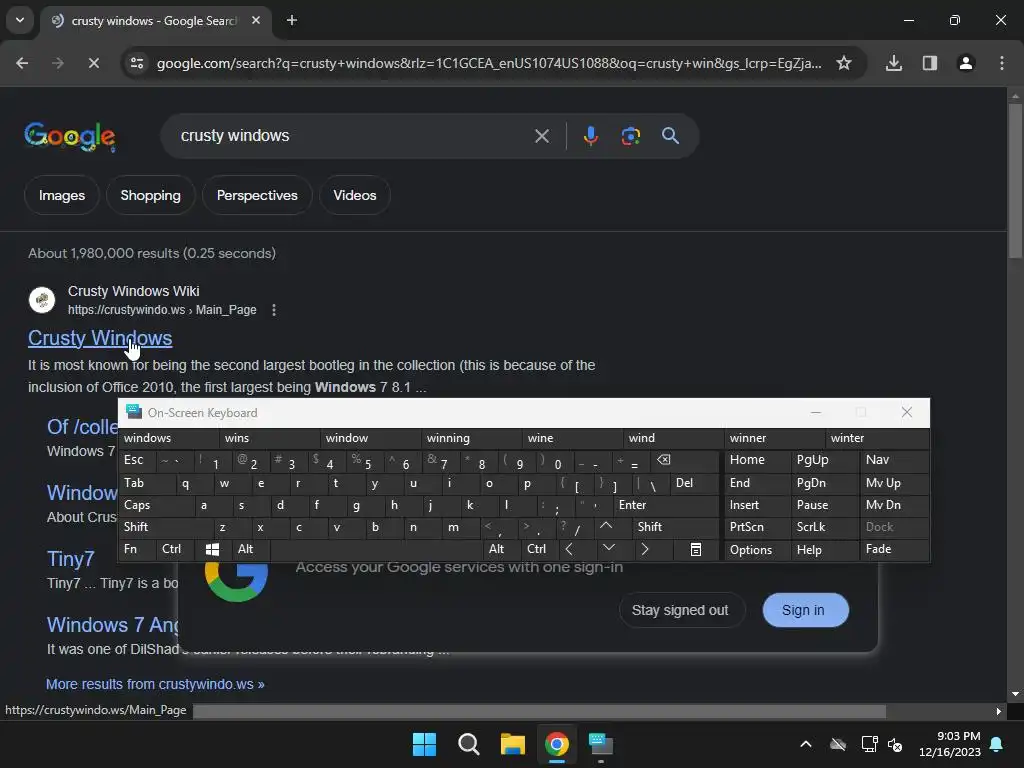1024x768 pixels.
Task: Click On-Screen Keyboard icon in taskbar
Action: click(601, 744)
